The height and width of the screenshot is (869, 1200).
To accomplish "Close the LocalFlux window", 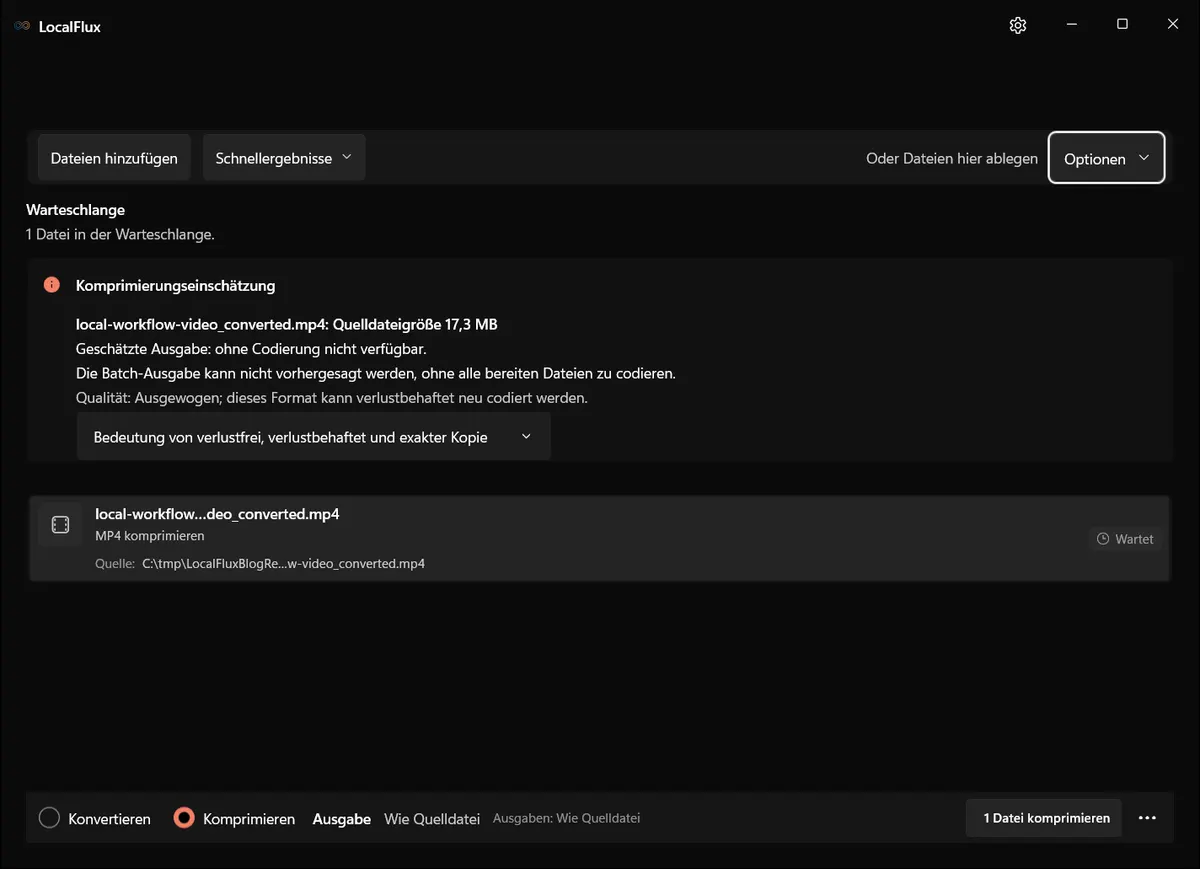I will tap(1173, 25).
